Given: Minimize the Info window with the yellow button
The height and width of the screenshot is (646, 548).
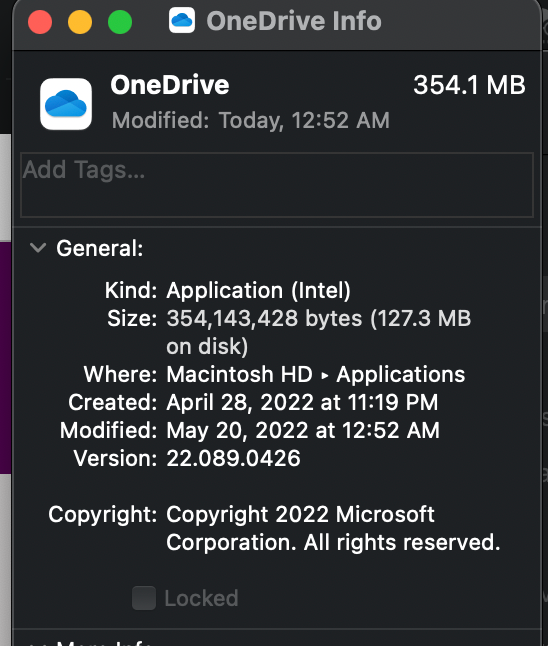Looking at the screenshot, I should pyautogui.click(x=80, y=22).
